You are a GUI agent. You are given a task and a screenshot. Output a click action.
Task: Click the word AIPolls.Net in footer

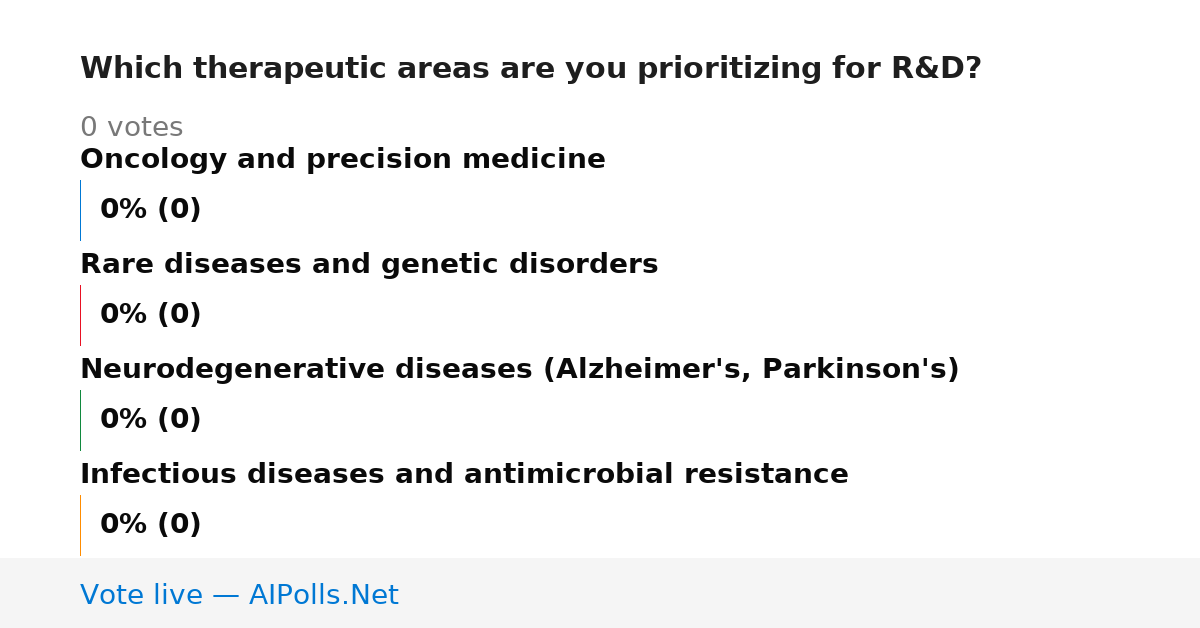[x=324, y=595]
